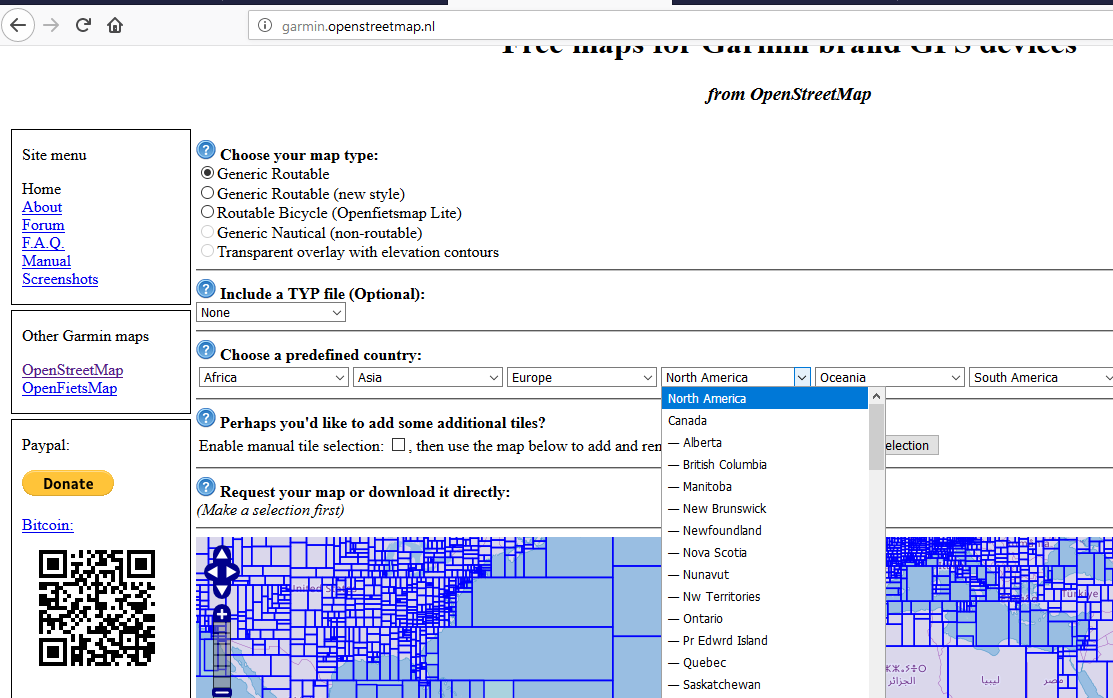Click the PayPal Donate button
The height and width of the screenshot is (698, 1113).
(68, 484)
